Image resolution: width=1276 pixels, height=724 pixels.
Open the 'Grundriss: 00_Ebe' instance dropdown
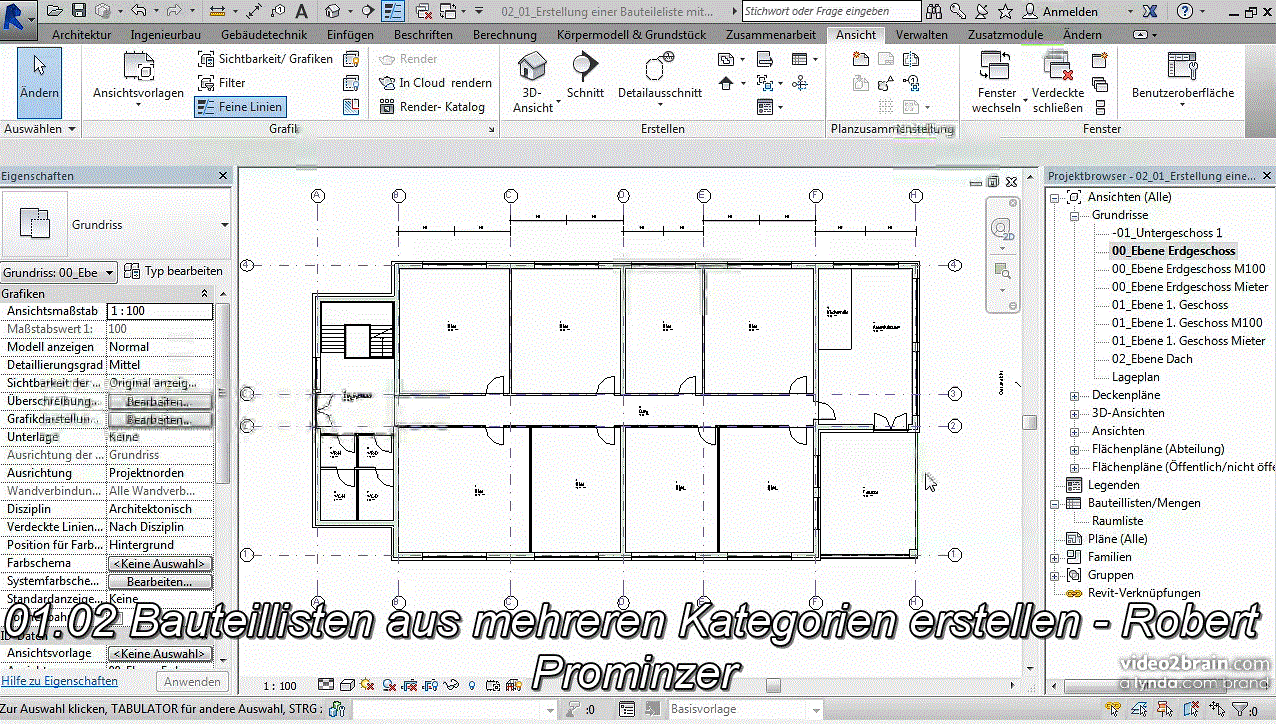[58, 272]
